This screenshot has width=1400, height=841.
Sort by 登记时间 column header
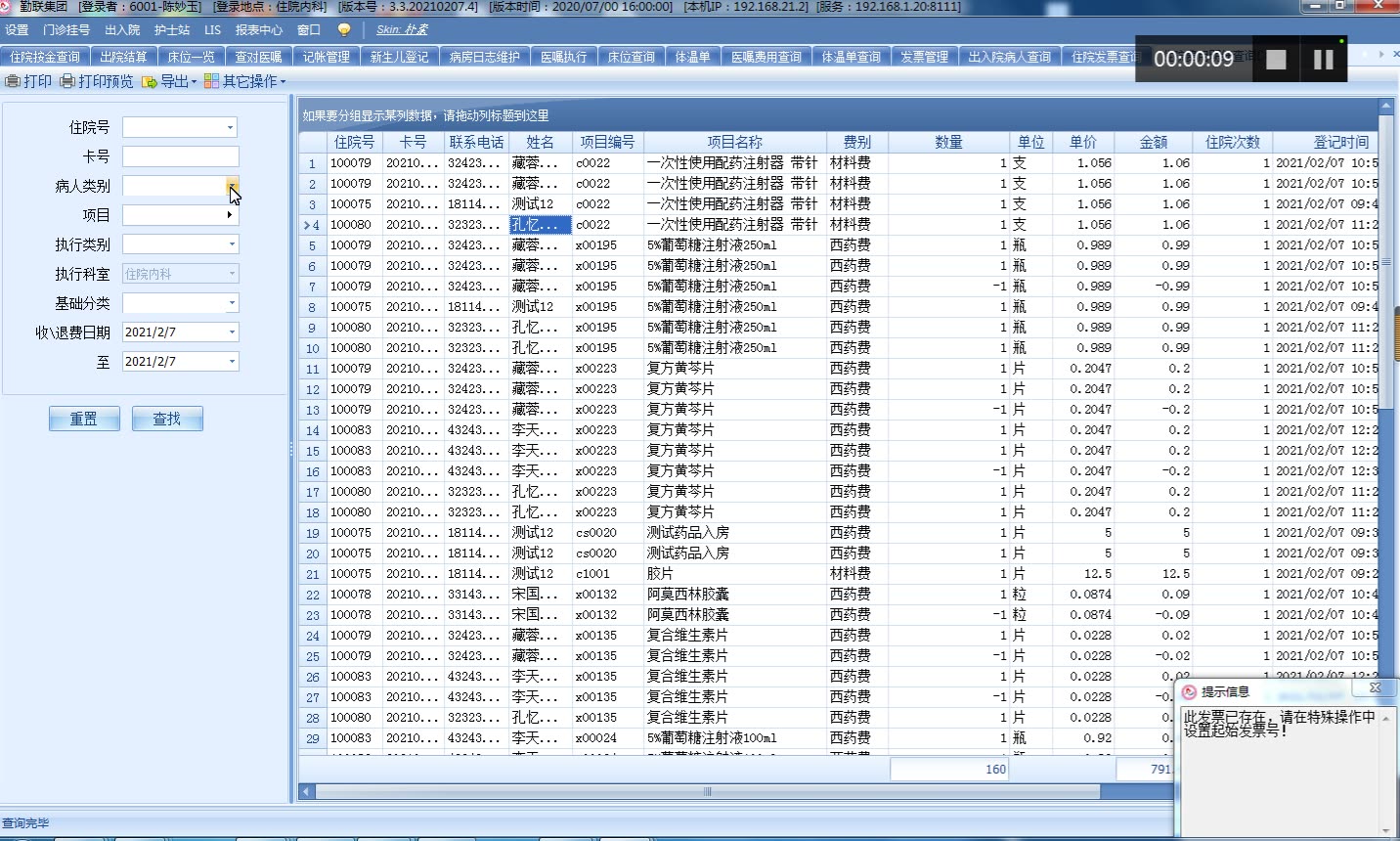(1325, 142)
